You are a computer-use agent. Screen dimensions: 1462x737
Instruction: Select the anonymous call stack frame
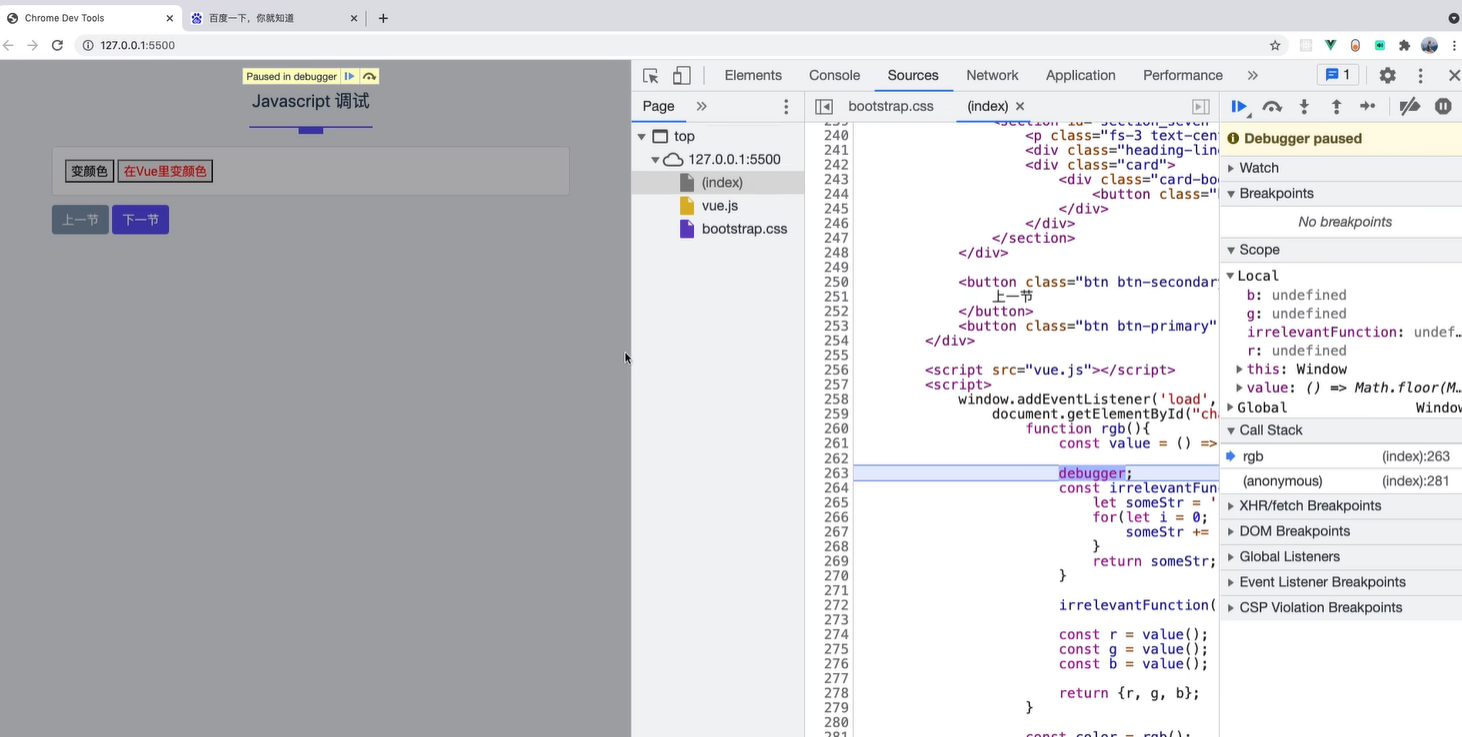pyautogui.click(x=1282, y=481)
